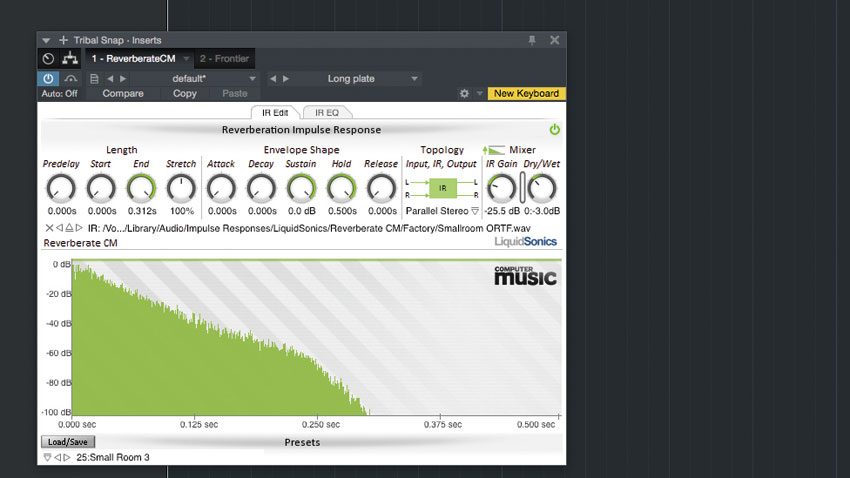Click the automation clock icon
Image resolution: width=850 pixels, height=478 pixels.
(x=48, y=59)
